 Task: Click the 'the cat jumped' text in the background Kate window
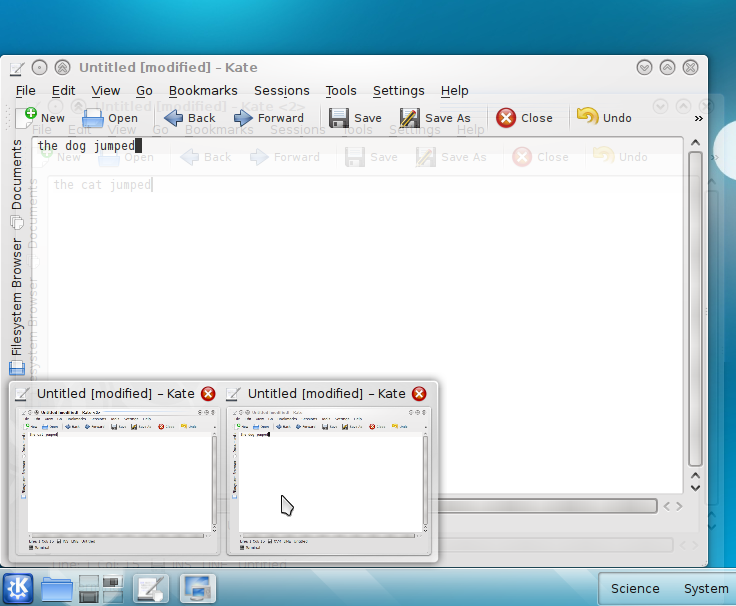pyautogui.click(x=102, y=185)
